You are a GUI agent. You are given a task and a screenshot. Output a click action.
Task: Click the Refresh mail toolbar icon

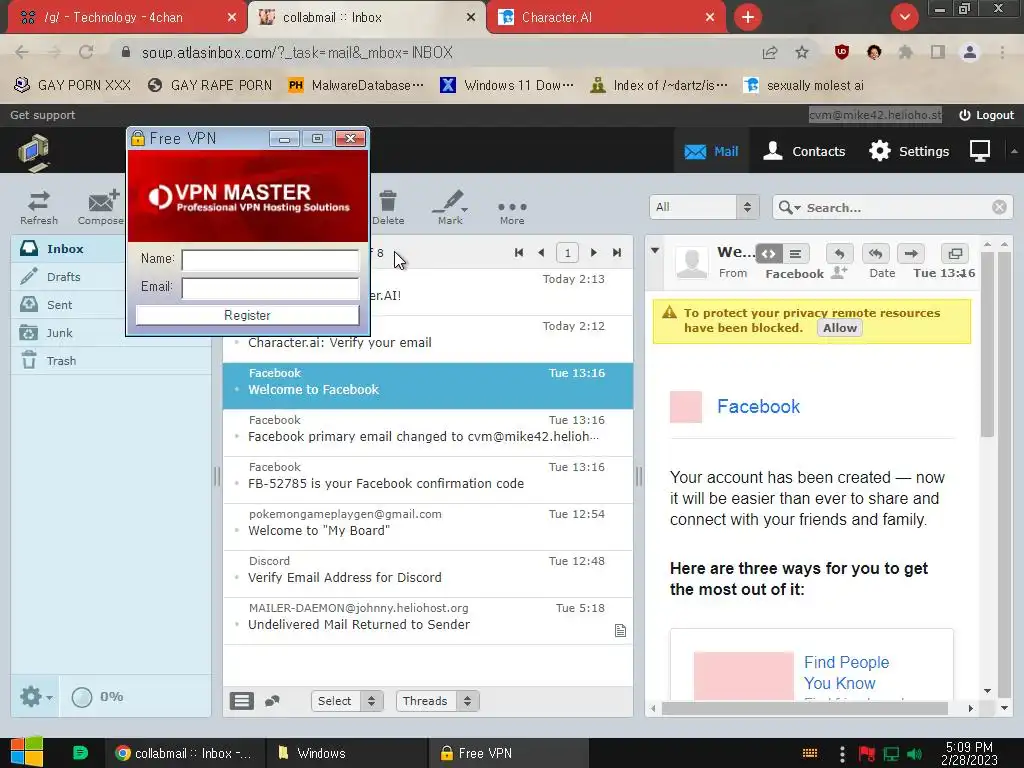click(x=39, y=208)
